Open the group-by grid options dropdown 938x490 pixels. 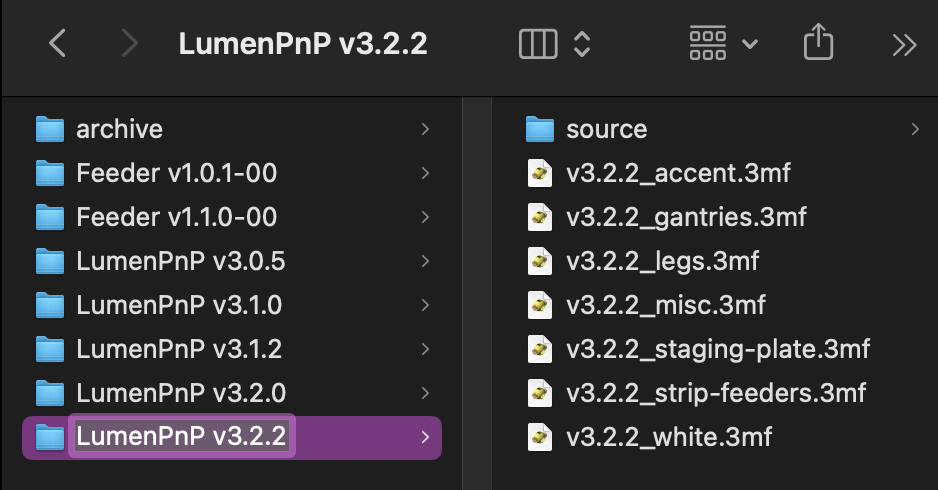tap(723, 44)
